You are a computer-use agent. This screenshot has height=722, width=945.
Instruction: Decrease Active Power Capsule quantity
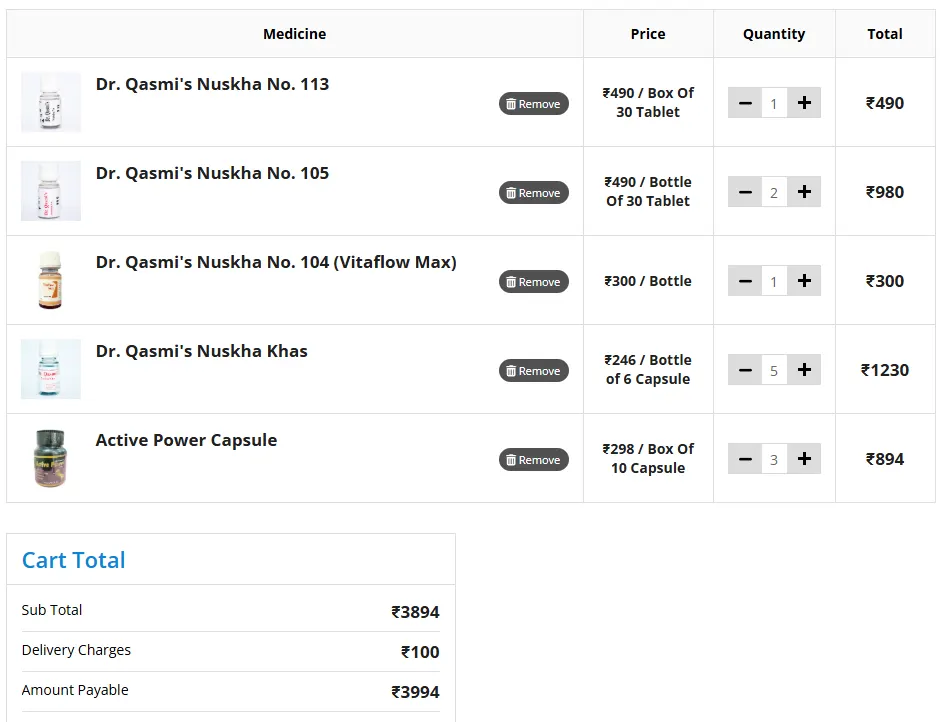tap(745, 459)
